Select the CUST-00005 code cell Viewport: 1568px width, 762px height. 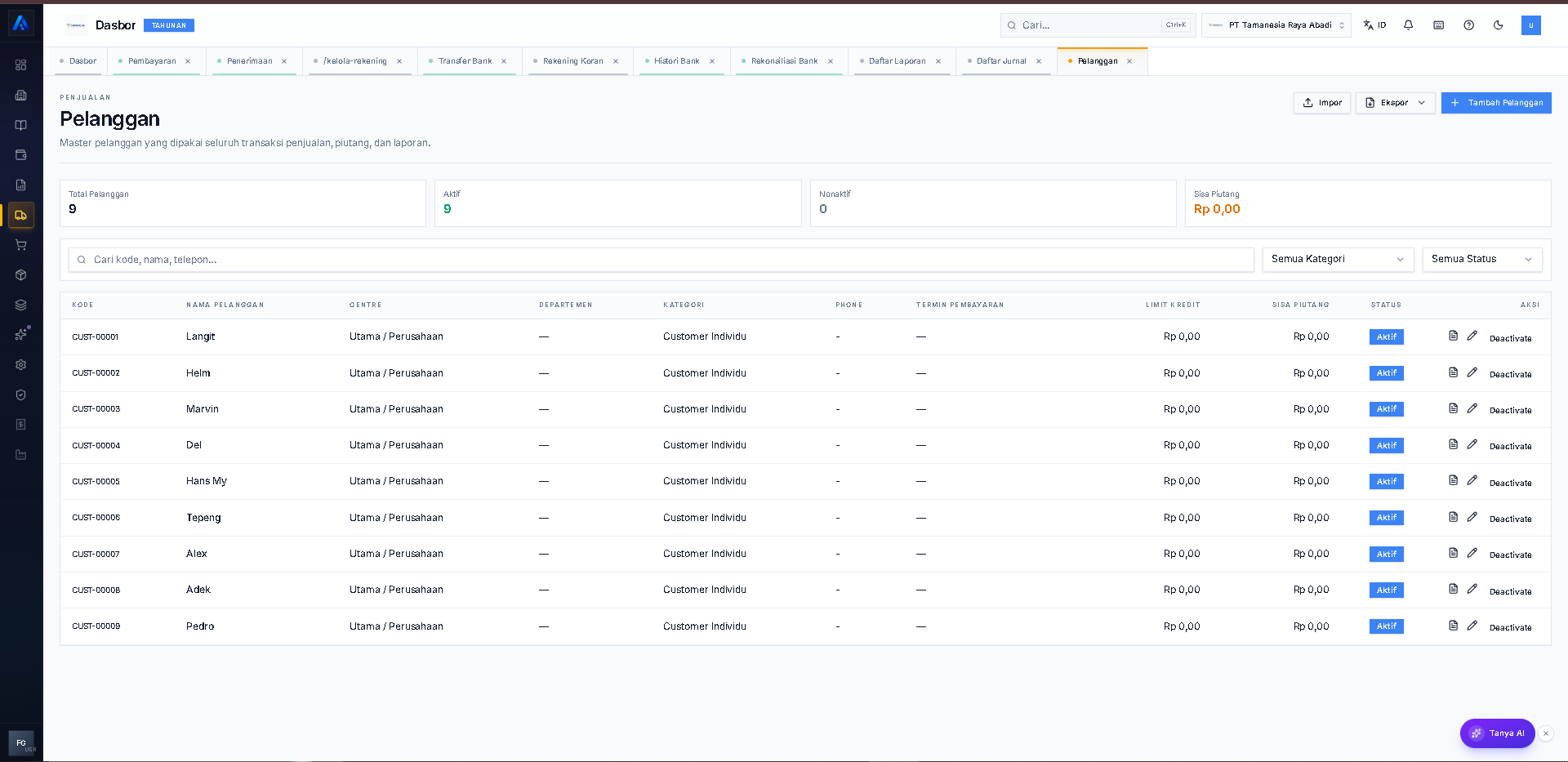click(96, 482)
